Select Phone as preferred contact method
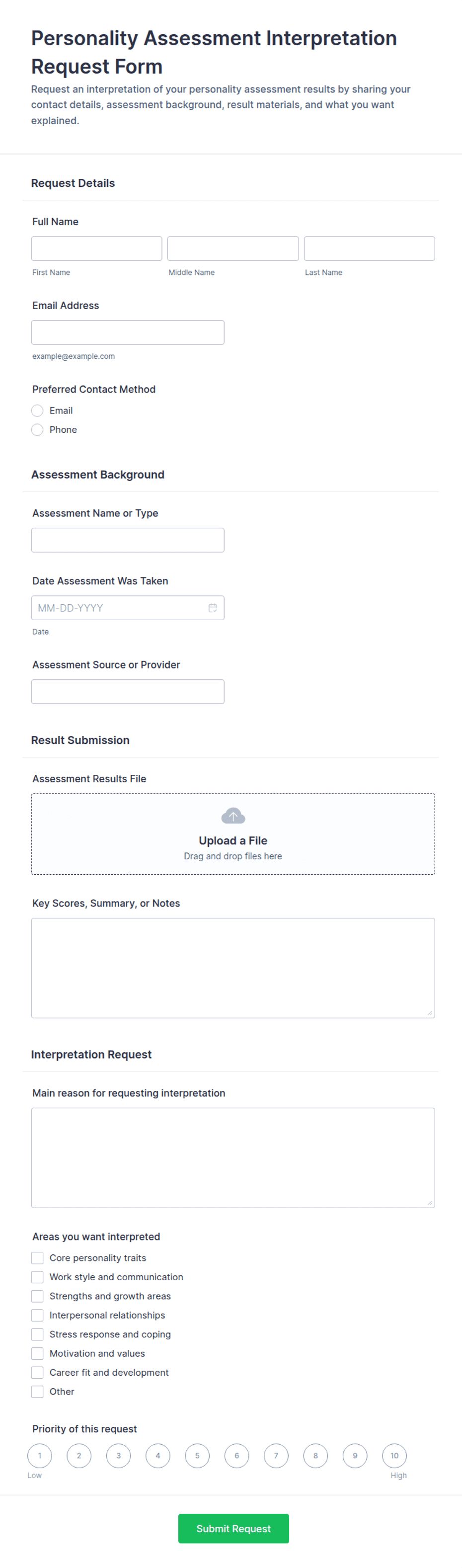462x1568 pixels. [x=37, y=430]
